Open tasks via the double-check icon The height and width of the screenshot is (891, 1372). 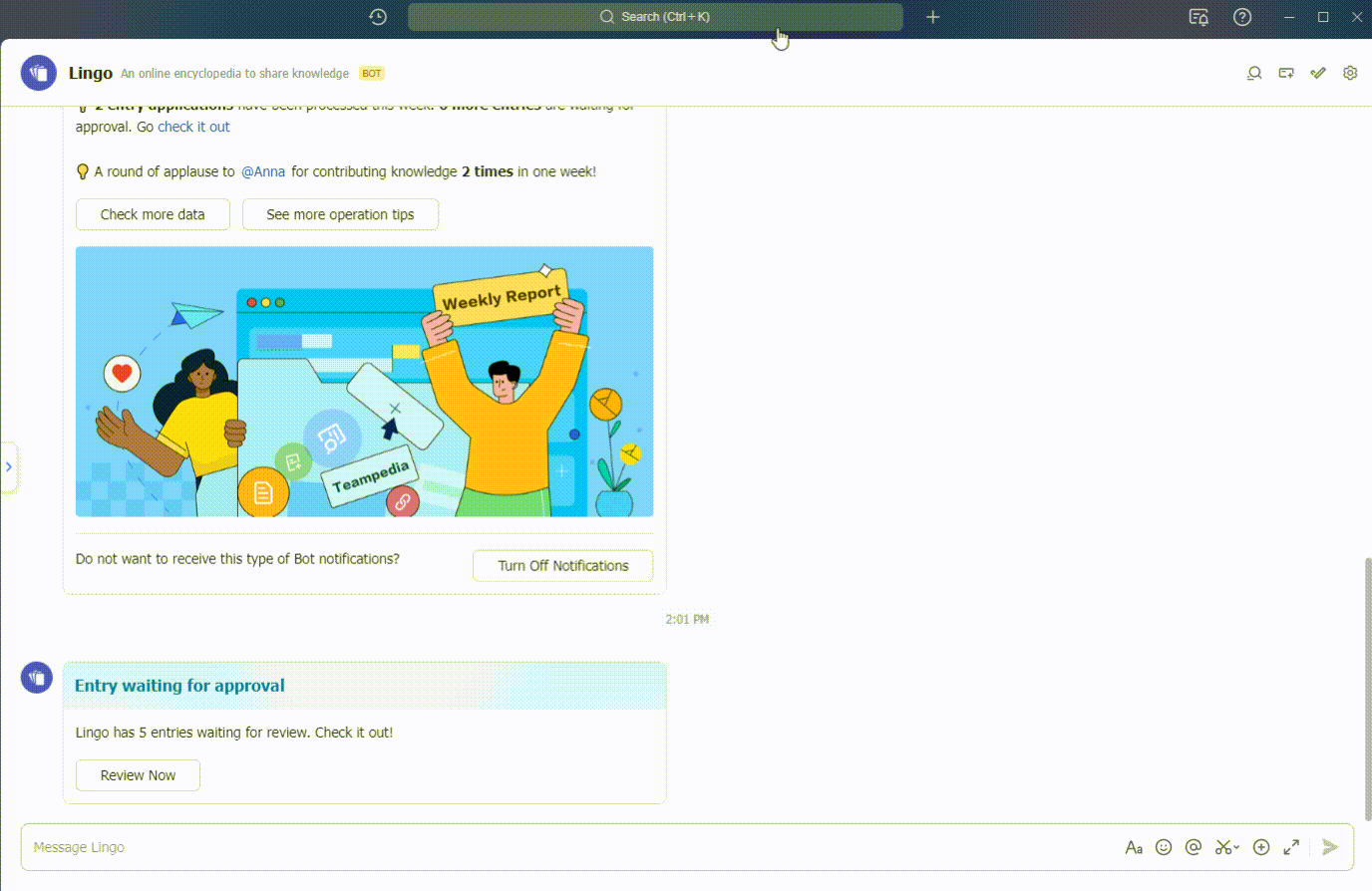[1318, 73]
